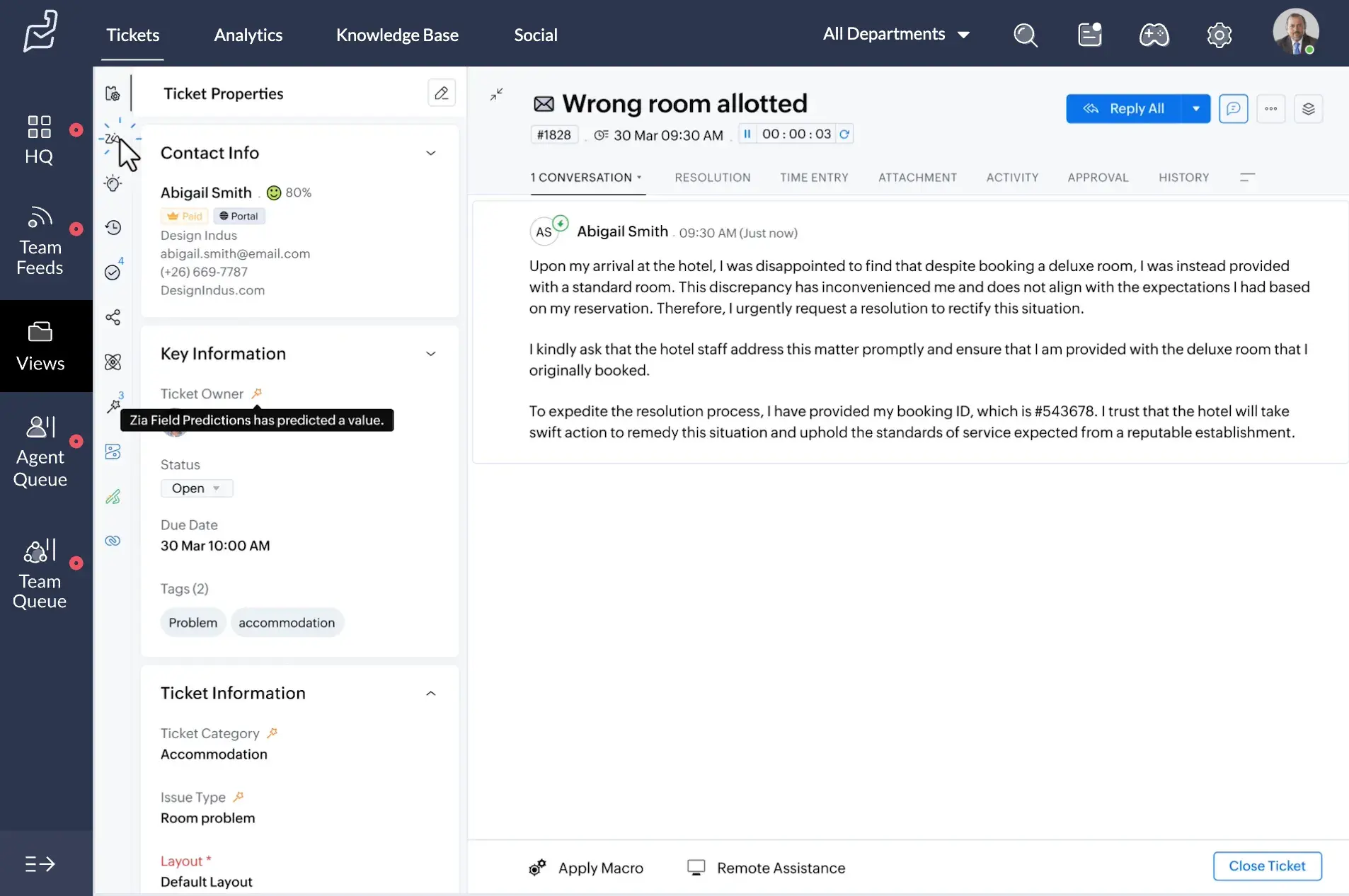The height and width of the screenshot is (896, 1349).
Task: Click the Share icon in the ticket sidebar
Action: (x=113, y=318)
